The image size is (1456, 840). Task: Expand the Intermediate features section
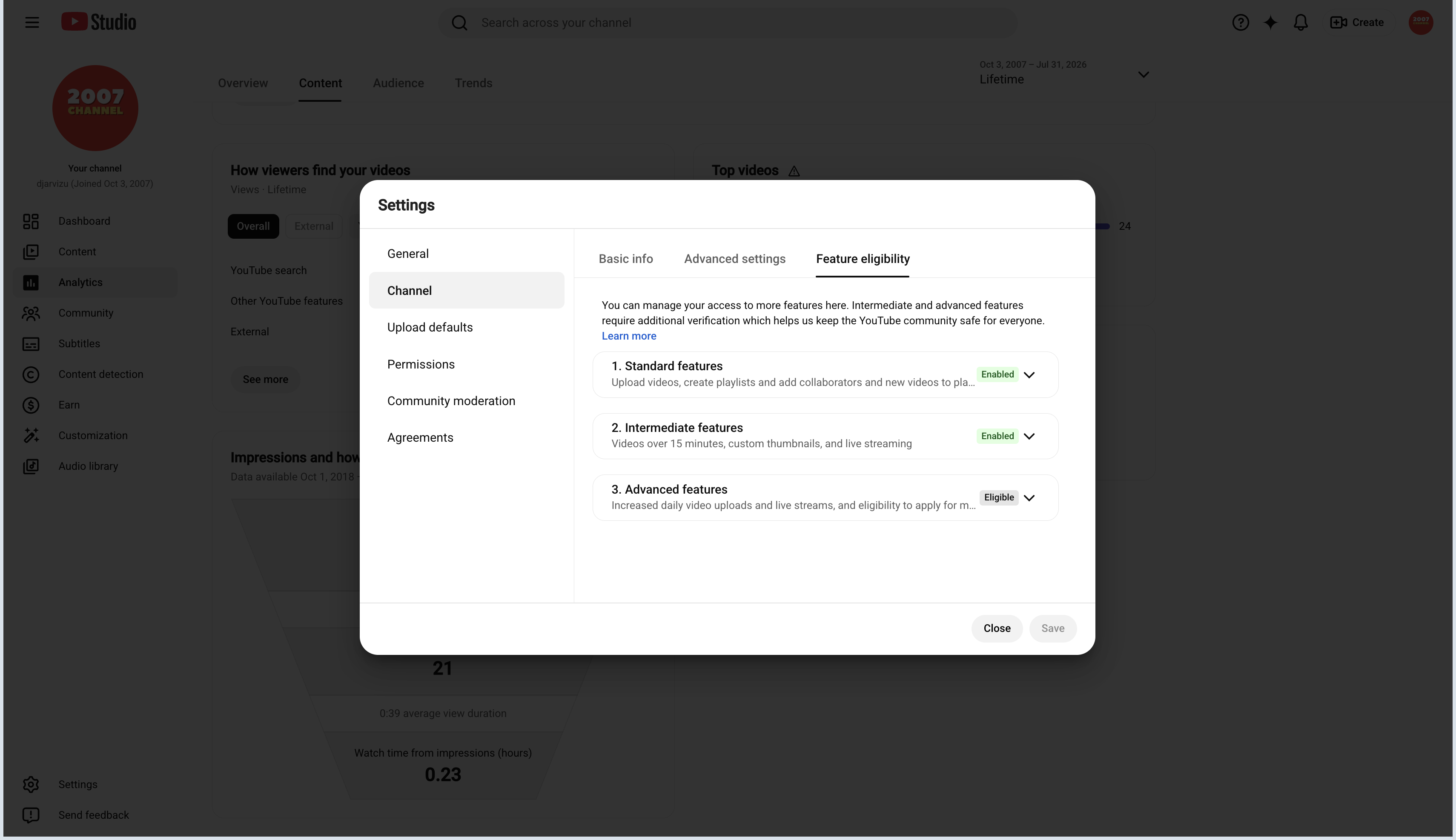pyautogui.click(x=1029, y=436)
